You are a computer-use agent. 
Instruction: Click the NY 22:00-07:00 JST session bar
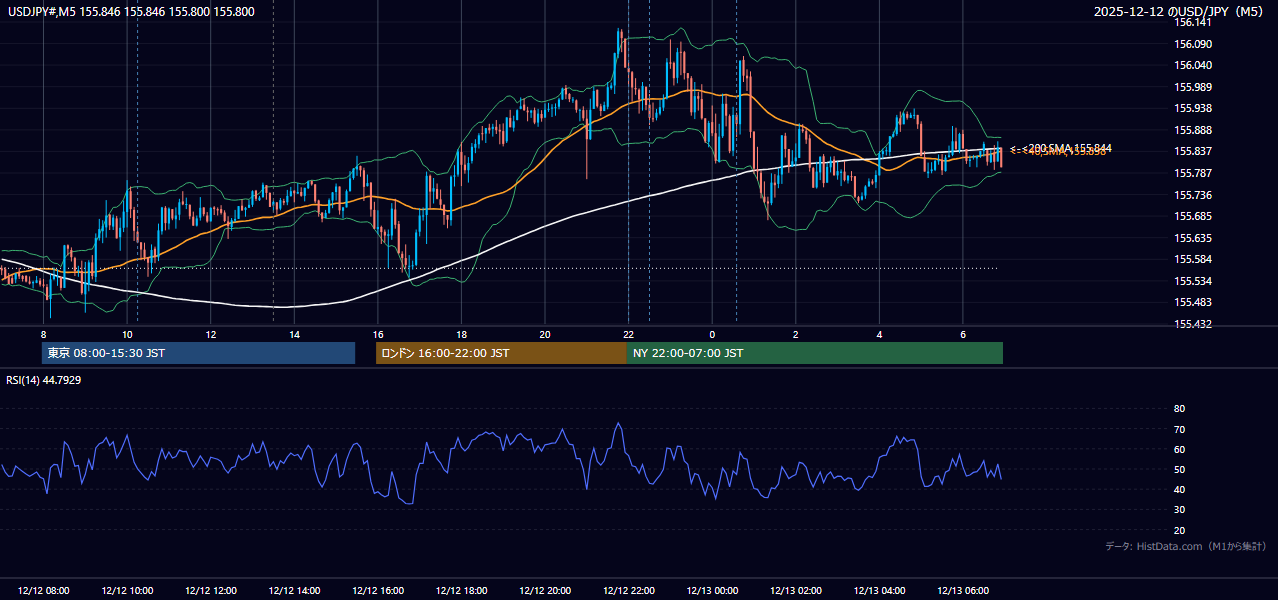[815, 353]
